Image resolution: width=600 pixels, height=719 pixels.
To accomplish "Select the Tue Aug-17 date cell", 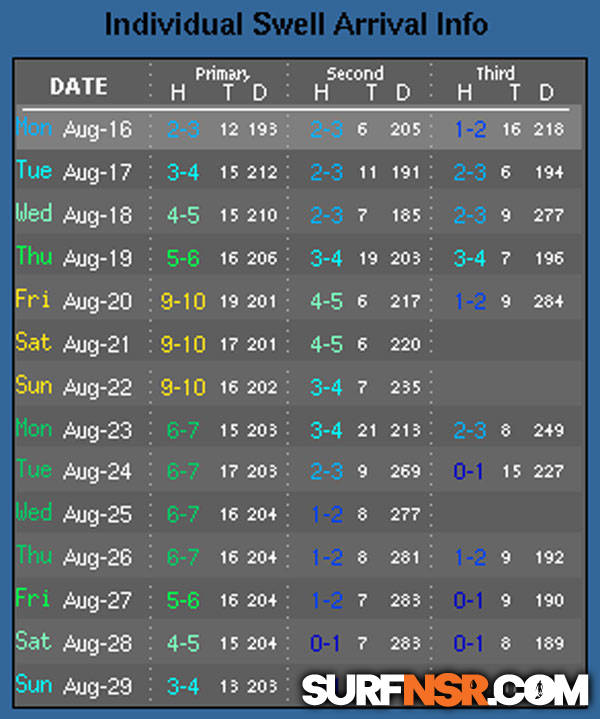I will (74, 171).
